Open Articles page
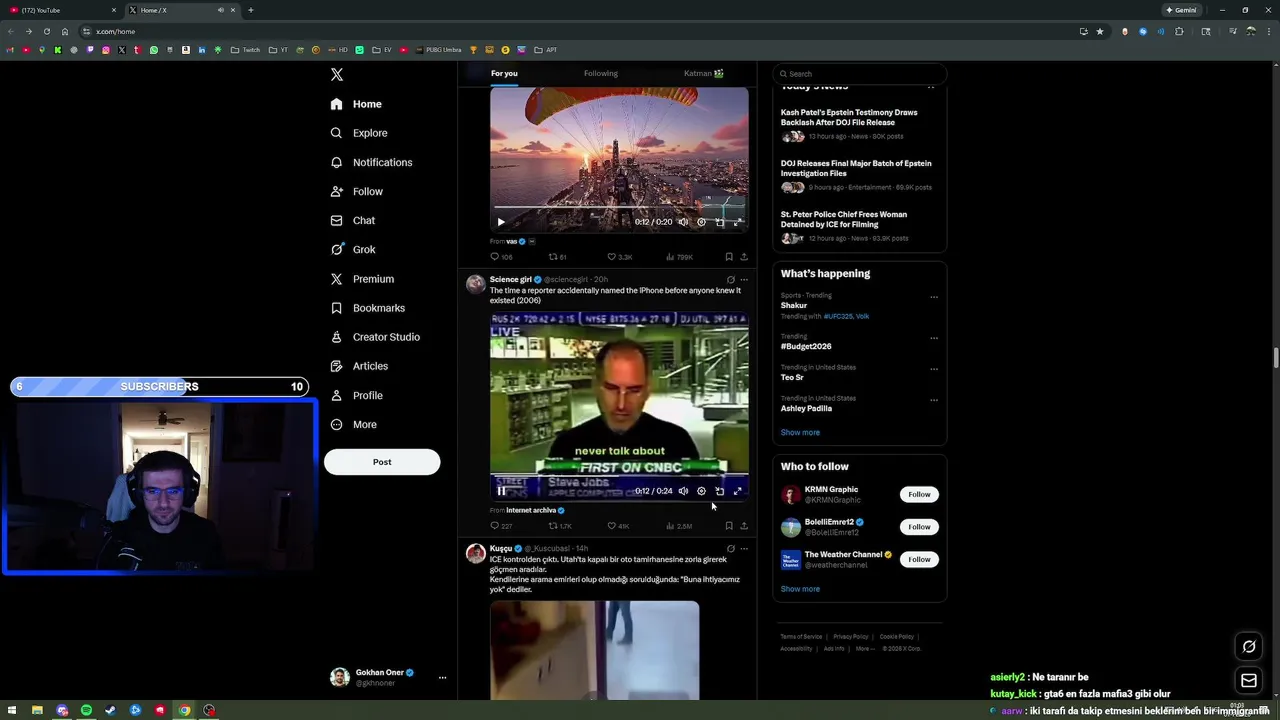Viewport: 1280px width, 720px height. coord(358,366)
